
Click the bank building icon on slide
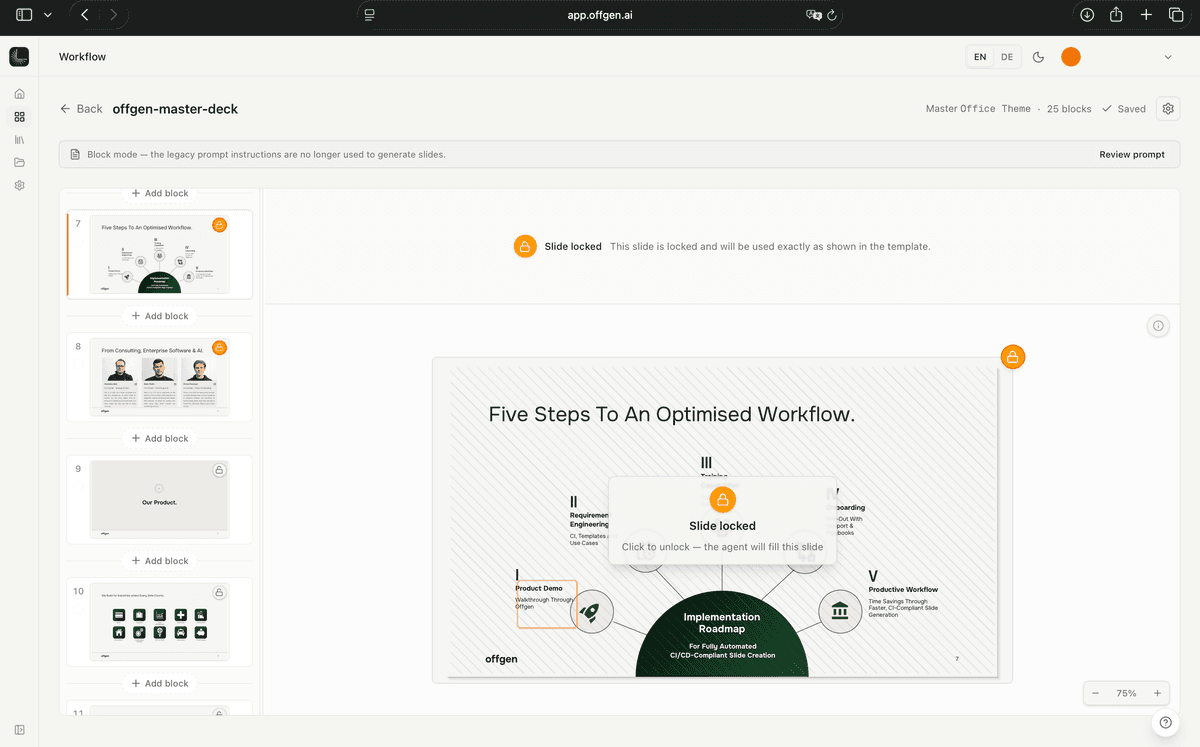pos(840,611)
